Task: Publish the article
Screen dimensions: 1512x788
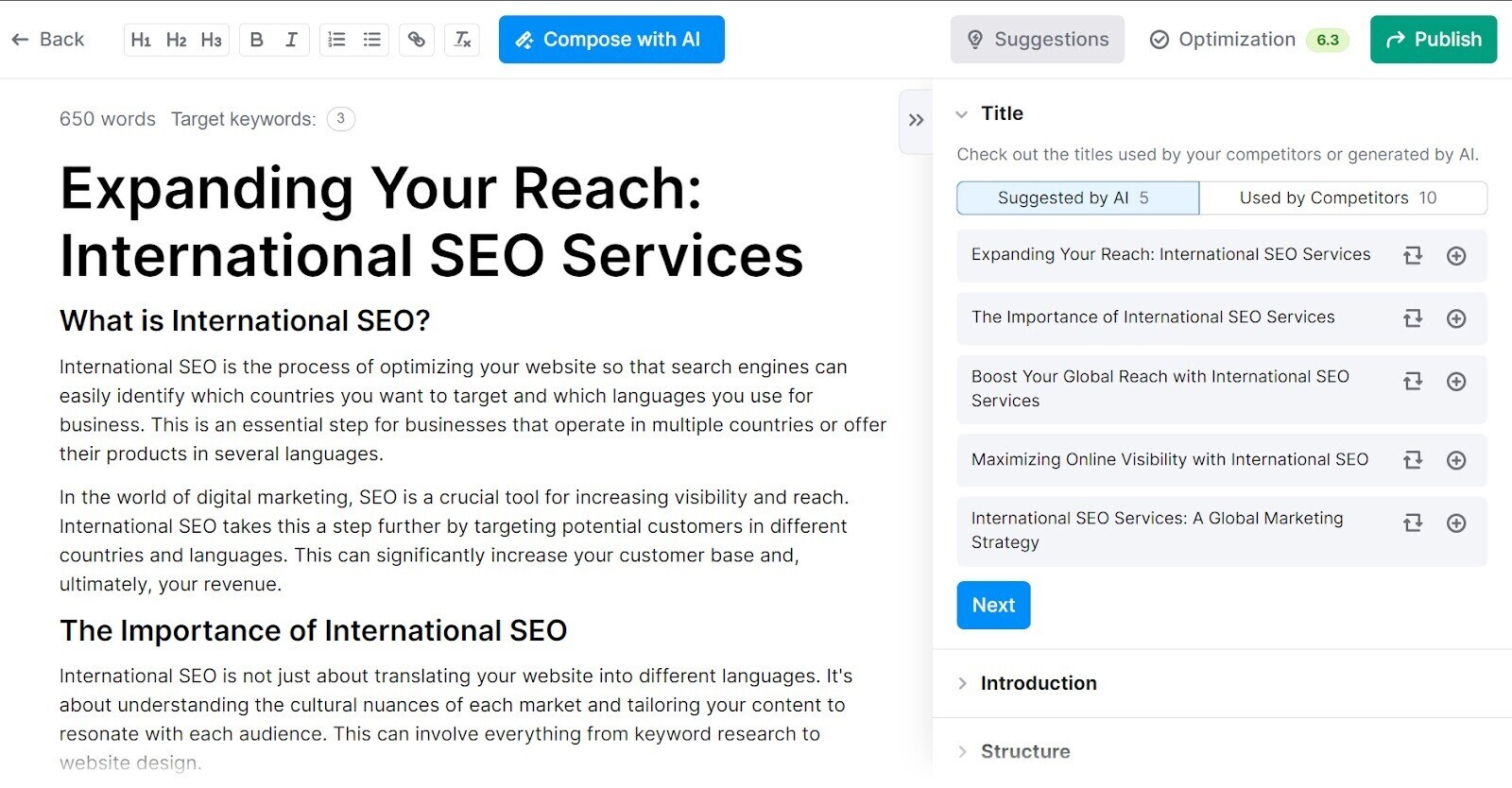Action: (x=1434, y=40)
